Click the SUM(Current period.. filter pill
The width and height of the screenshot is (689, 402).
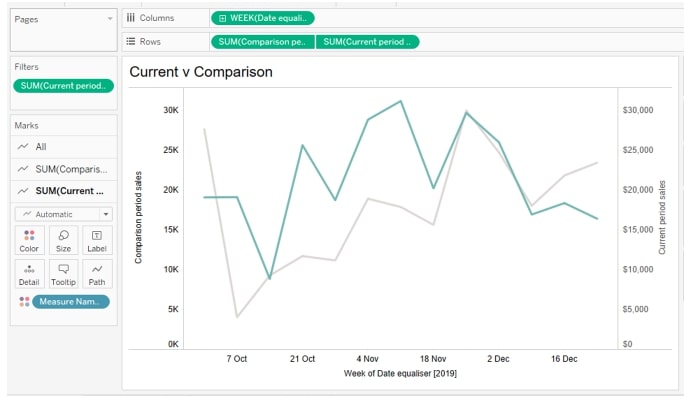click(x=64, y=86)
